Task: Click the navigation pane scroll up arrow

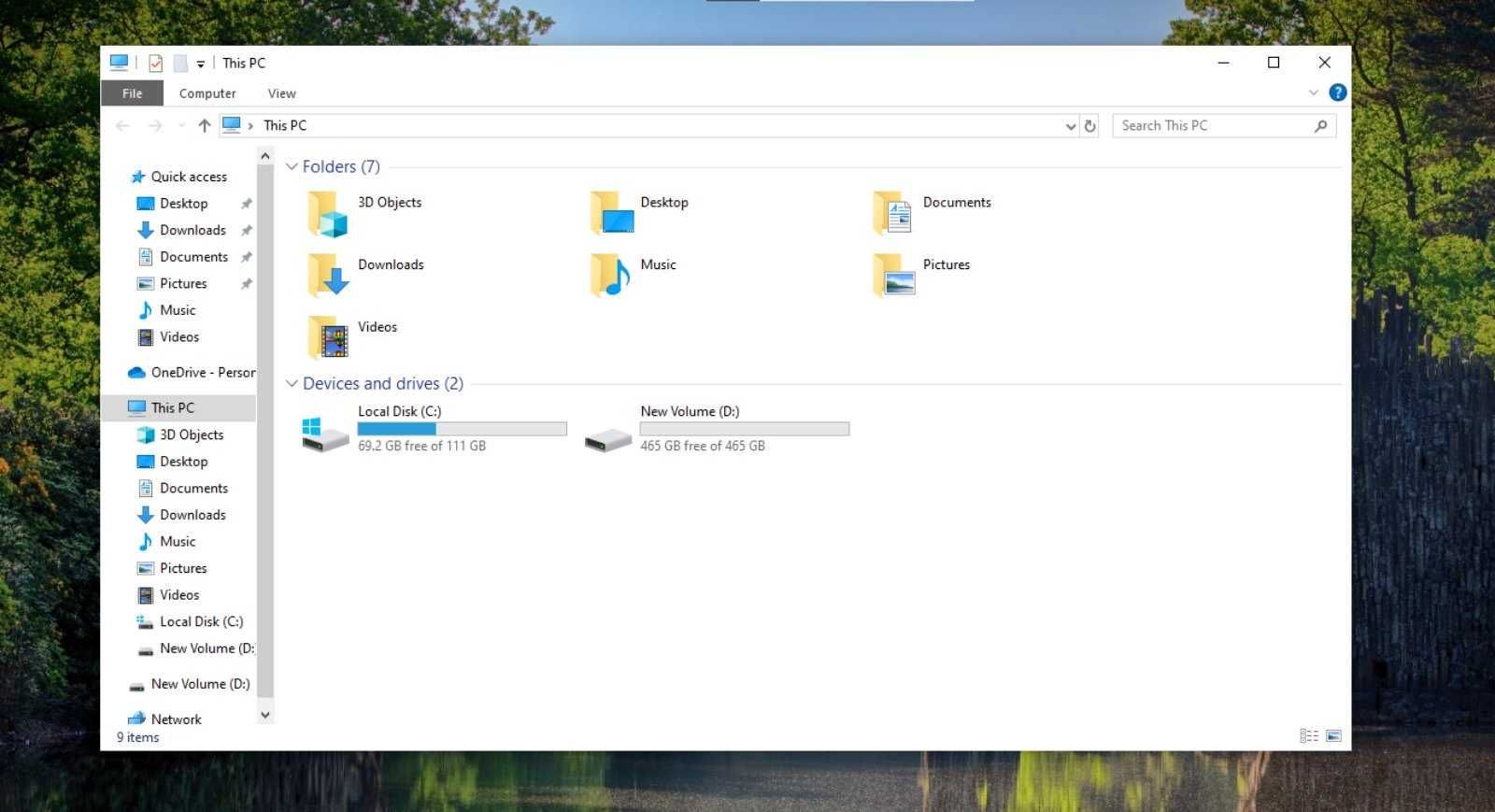Action: [x=265, y=156]
